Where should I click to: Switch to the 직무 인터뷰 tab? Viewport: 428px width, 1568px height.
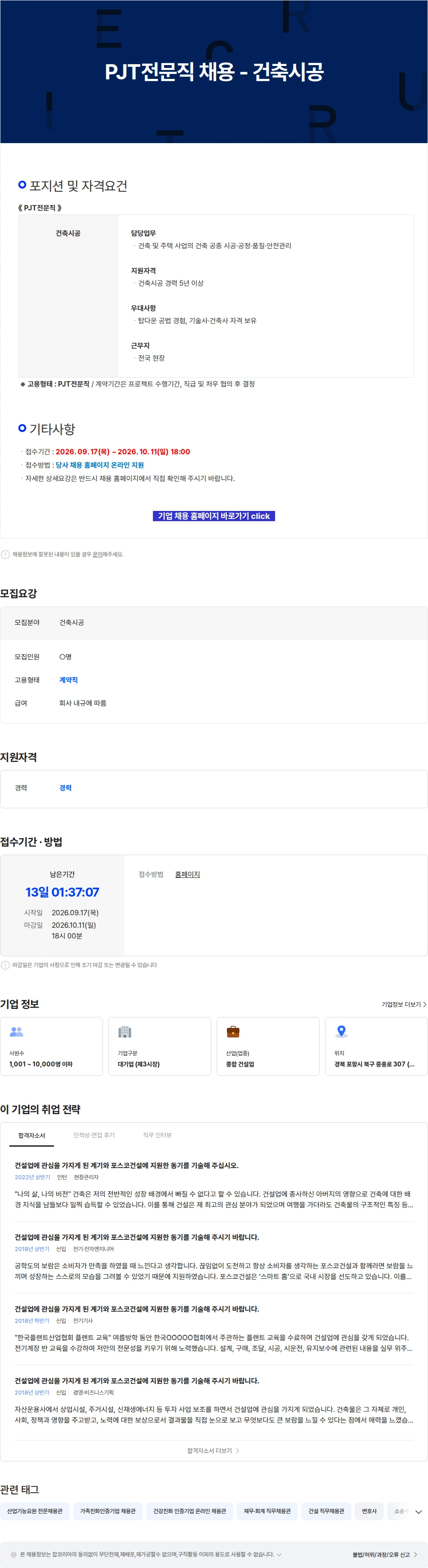click(157, 1135)
